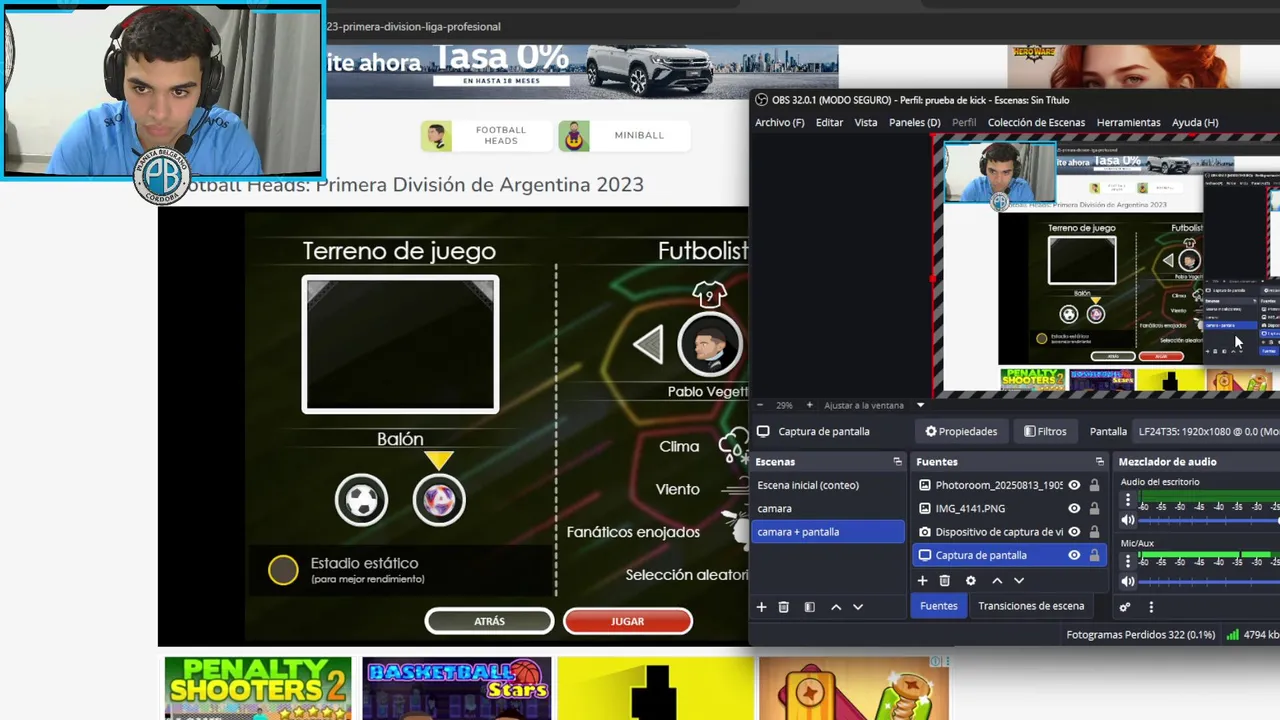Image resolution: width=1280 pixels, height=720 pixels.
Task: Click the ATRÁS button in game
Action: (x=489, y=621)
